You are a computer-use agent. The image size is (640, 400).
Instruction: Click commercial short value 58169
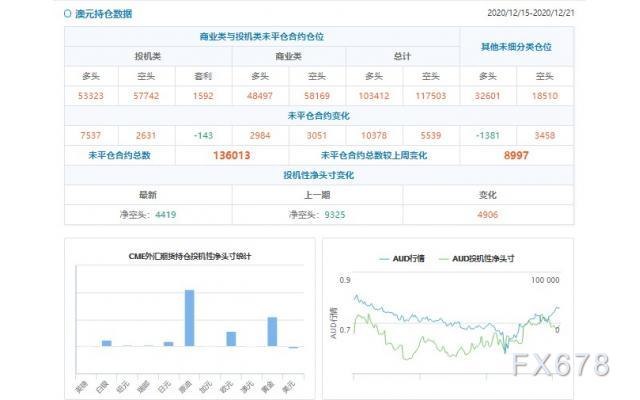click(317, 96)
